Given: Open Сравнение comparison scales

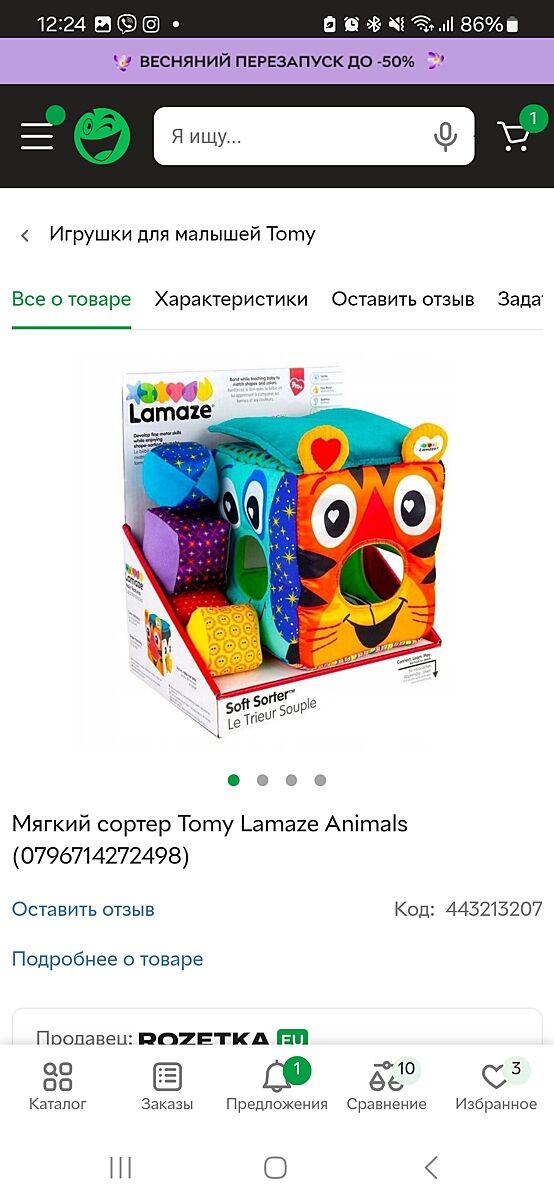Looking at the screenshot, I should coord(386,1087).
